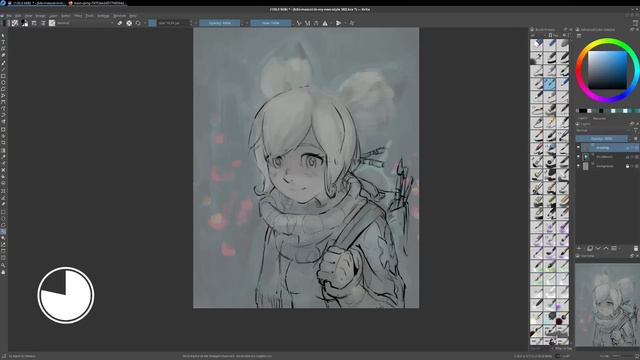
Task: Toggle horizontal mirror tool
Action: pos(325,23)
